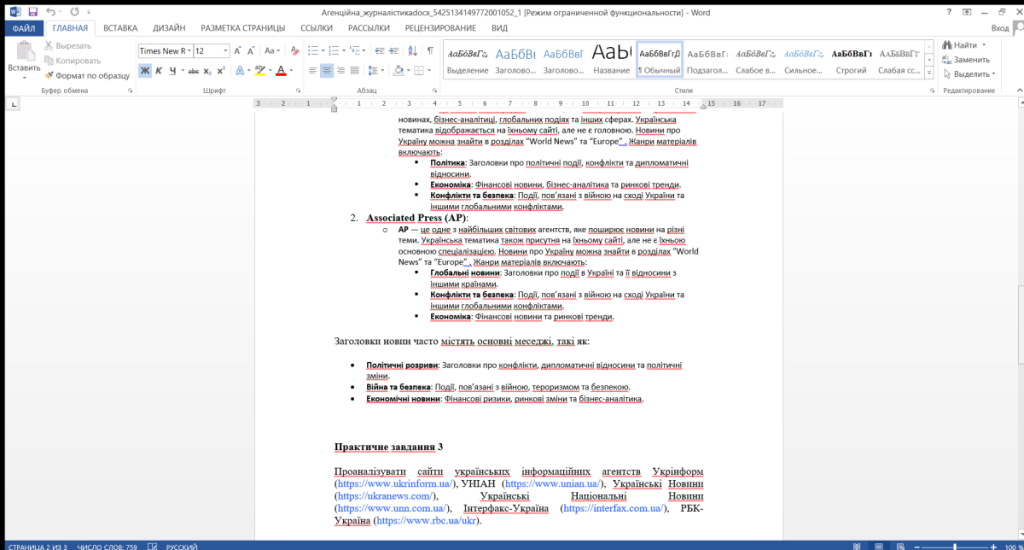Switch to read mode view in status bar

(857, 546)
